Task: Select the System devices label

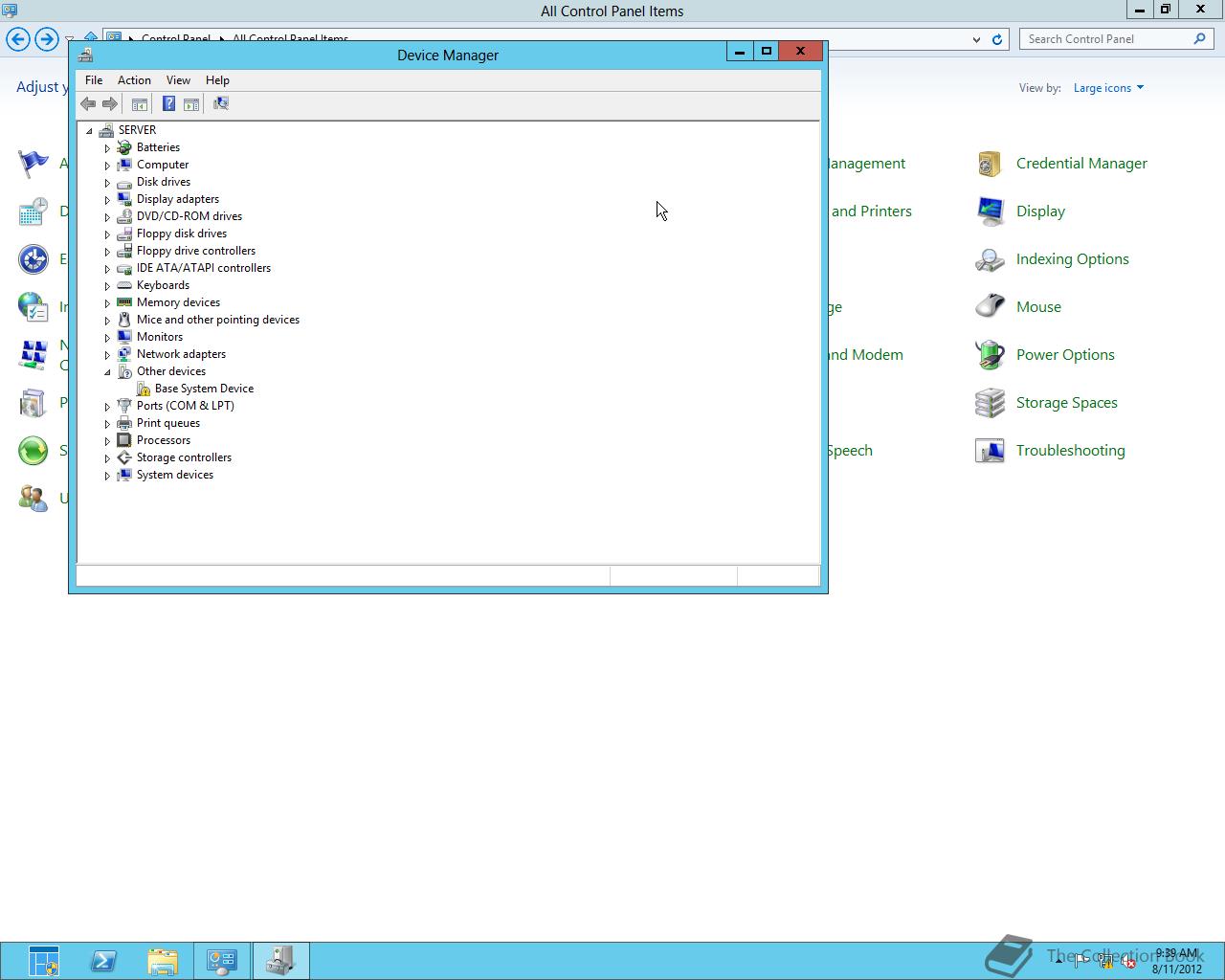Action: pos(175,475)
